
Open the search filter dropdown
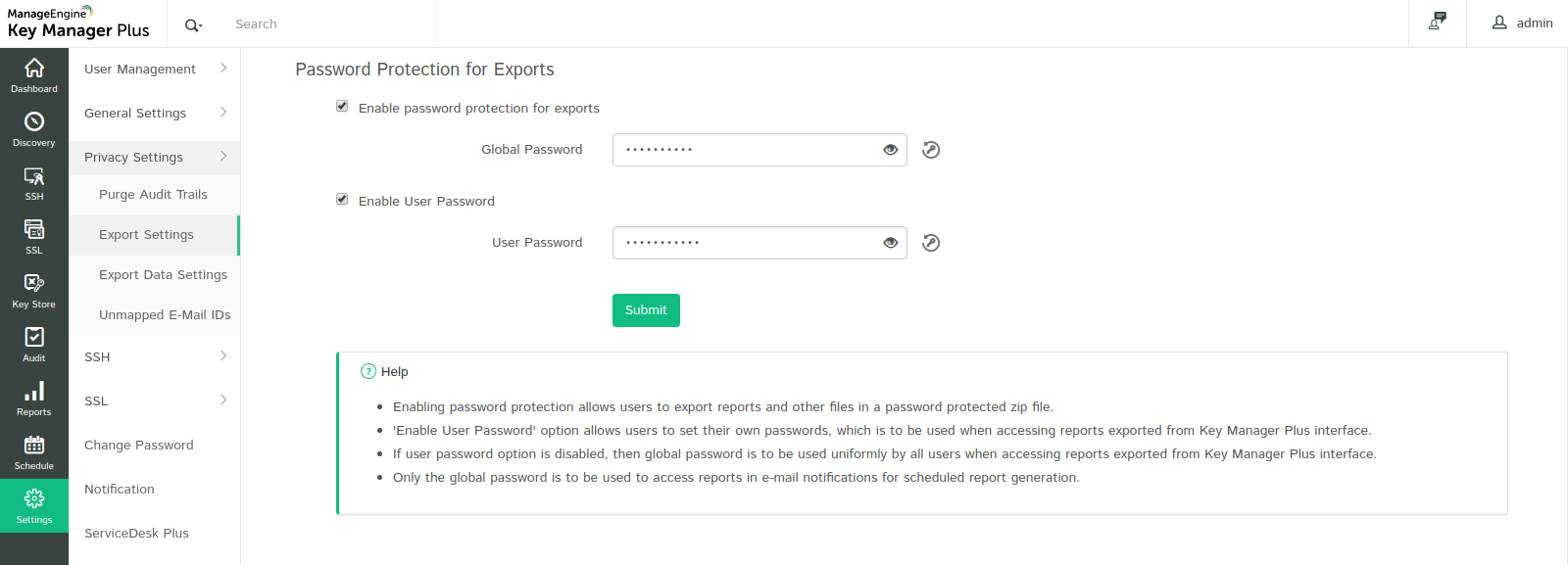click(193, 24)
